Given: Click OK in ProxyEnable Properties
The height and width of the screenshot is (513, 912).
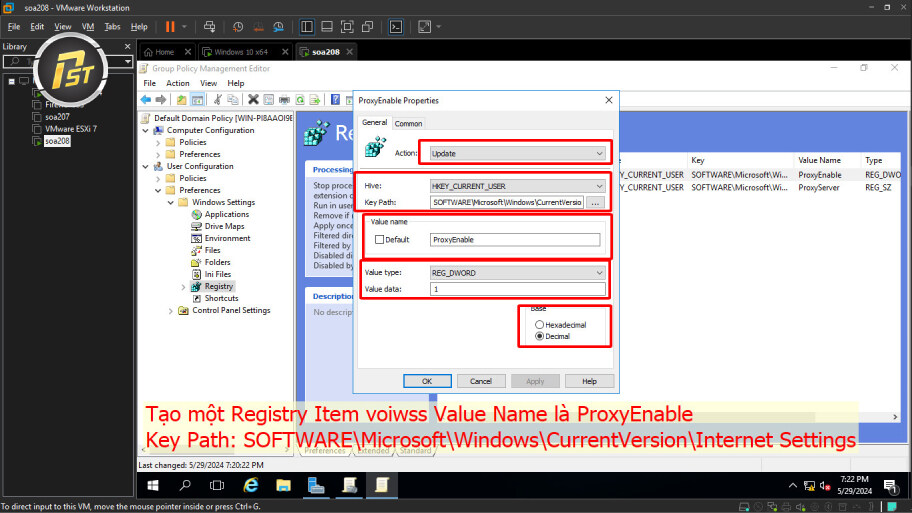Looking at the screenshot, I should tap(427, 381).
